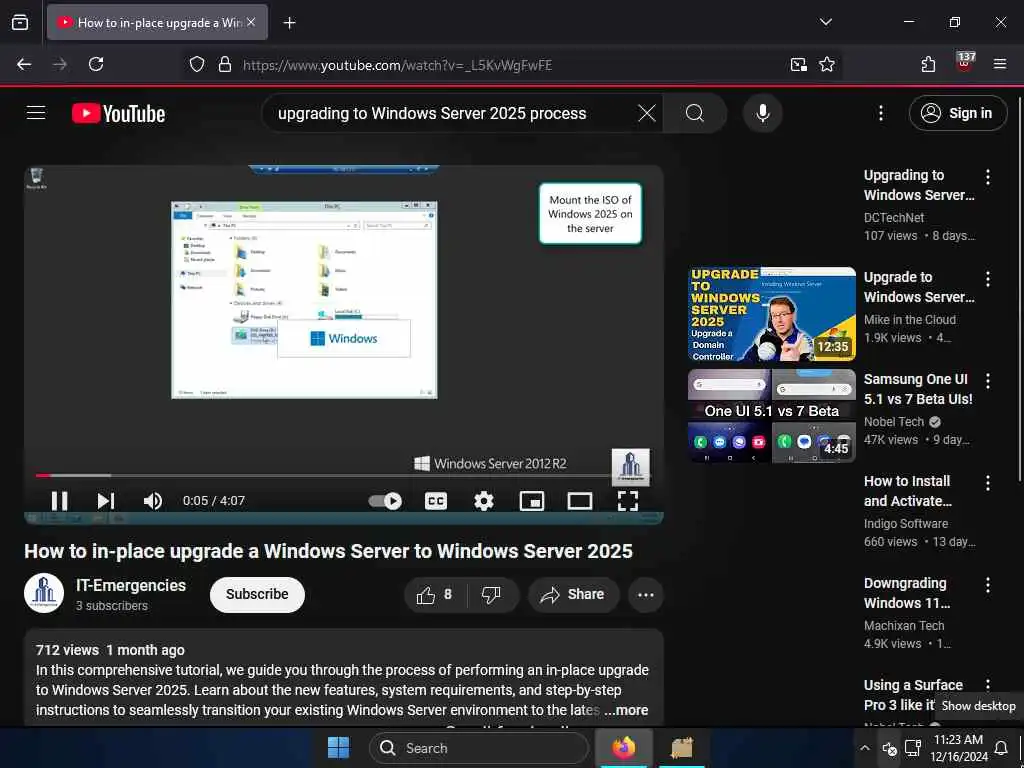Viewport: 1024px width, 768px height.
Task: Open 'Downgrading Windows 11...' video title
Action: coord(906,593)
